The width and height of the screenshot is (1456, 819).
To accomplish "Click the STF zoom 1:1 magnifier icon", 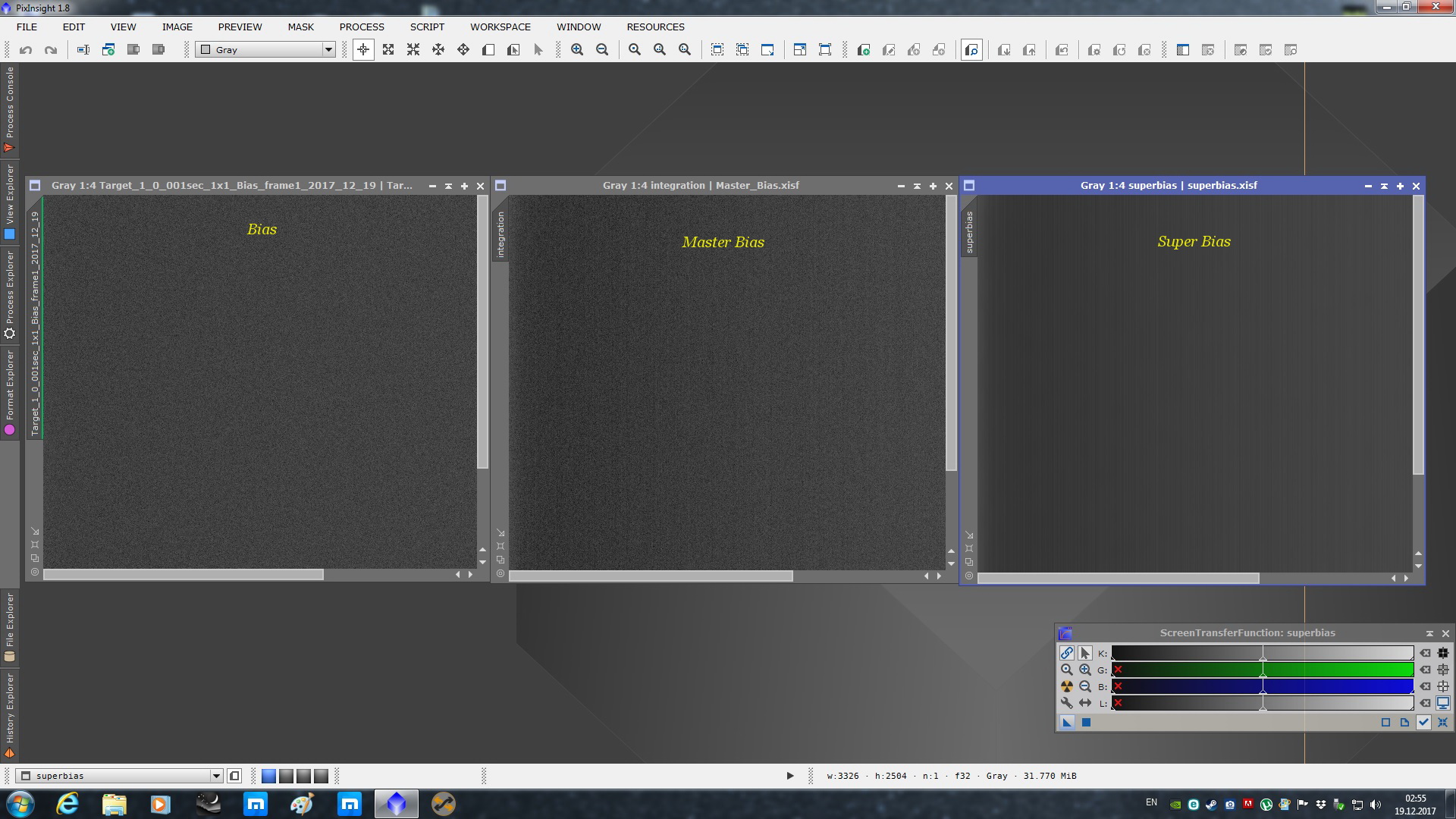I will (1067, 670).
